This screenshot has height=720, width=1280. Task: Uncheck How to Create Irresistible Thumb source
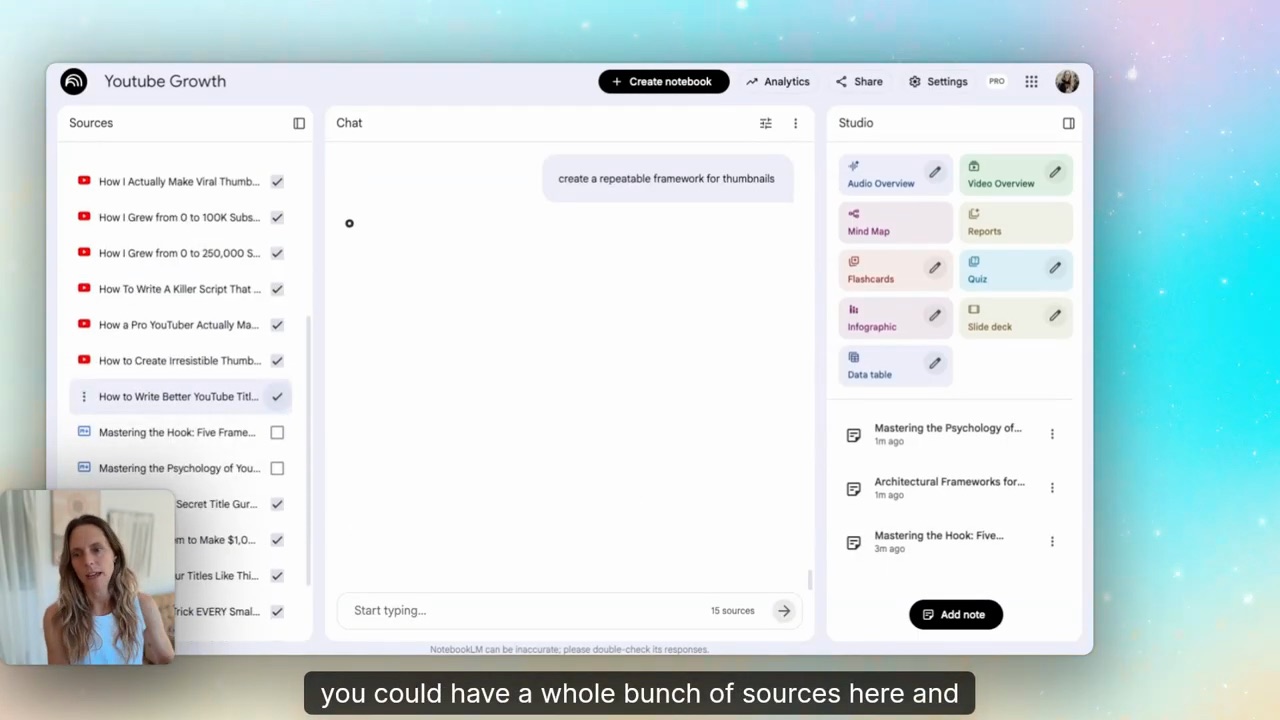(x=277, y=361)
